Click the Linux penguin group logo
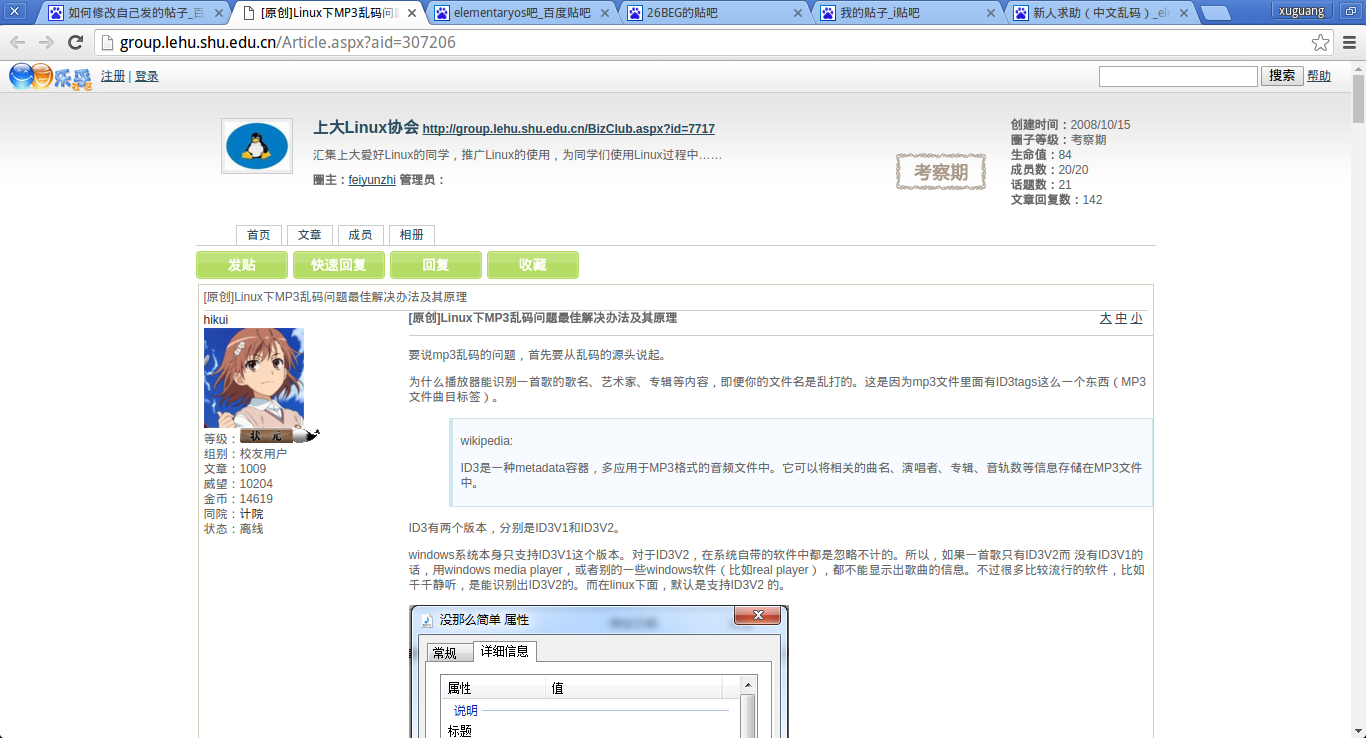The height and width of the screenshot is (738, 1366). [x=257, y=146]
